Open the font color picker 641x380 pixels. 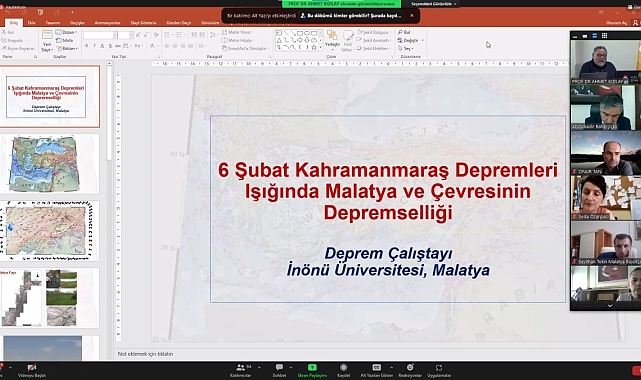(153, 46)
